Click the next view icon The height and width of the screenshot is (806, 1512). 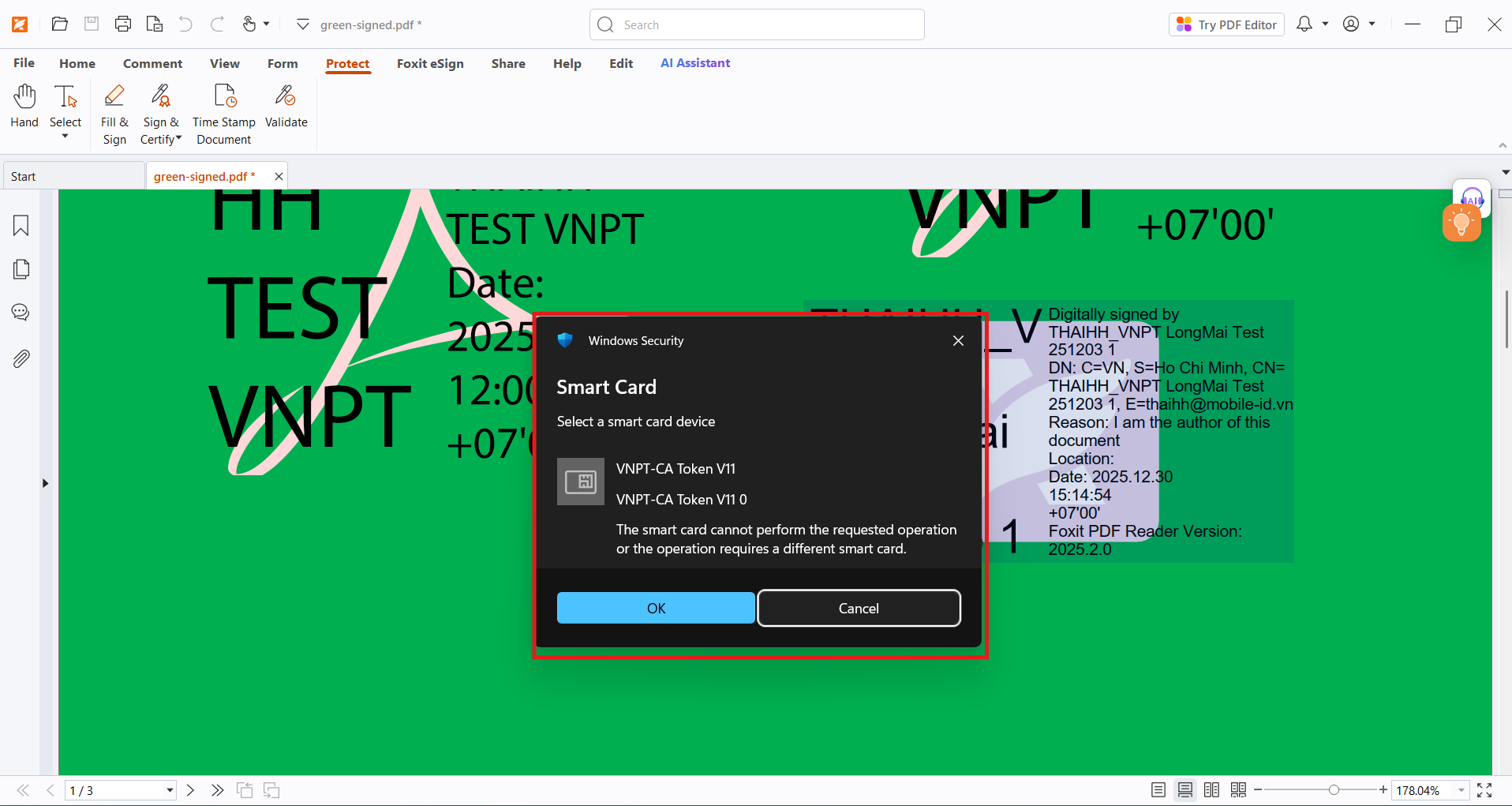271,790
